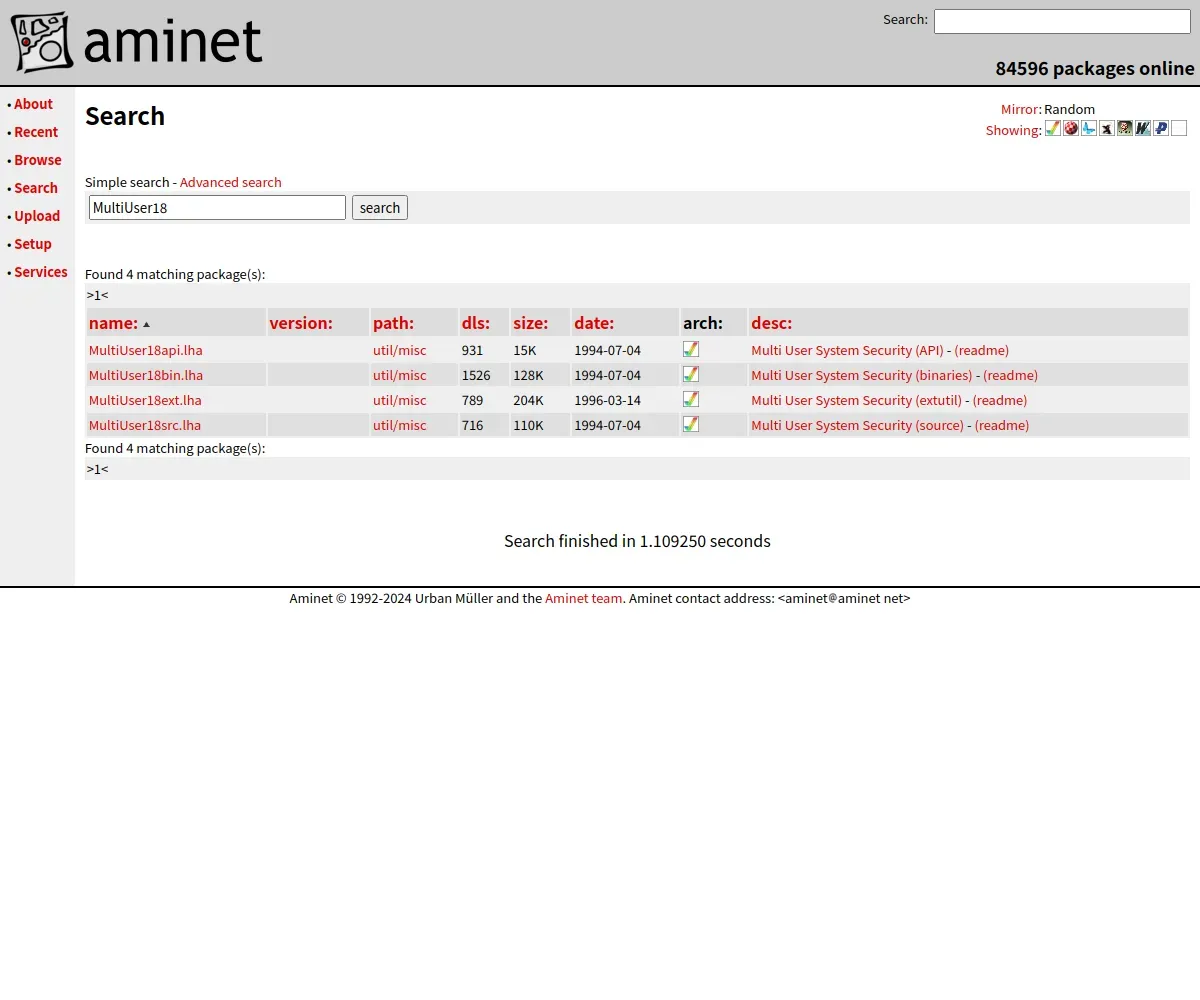
Task: Sort results by name column
Action: point(113,323)
